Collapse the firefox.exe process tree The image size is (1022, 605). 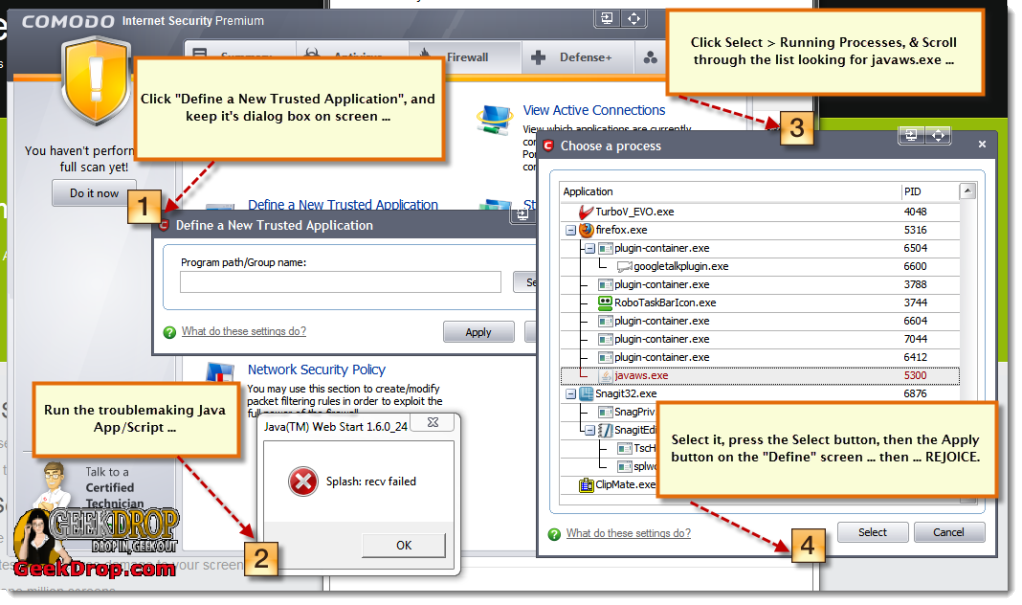571,230
